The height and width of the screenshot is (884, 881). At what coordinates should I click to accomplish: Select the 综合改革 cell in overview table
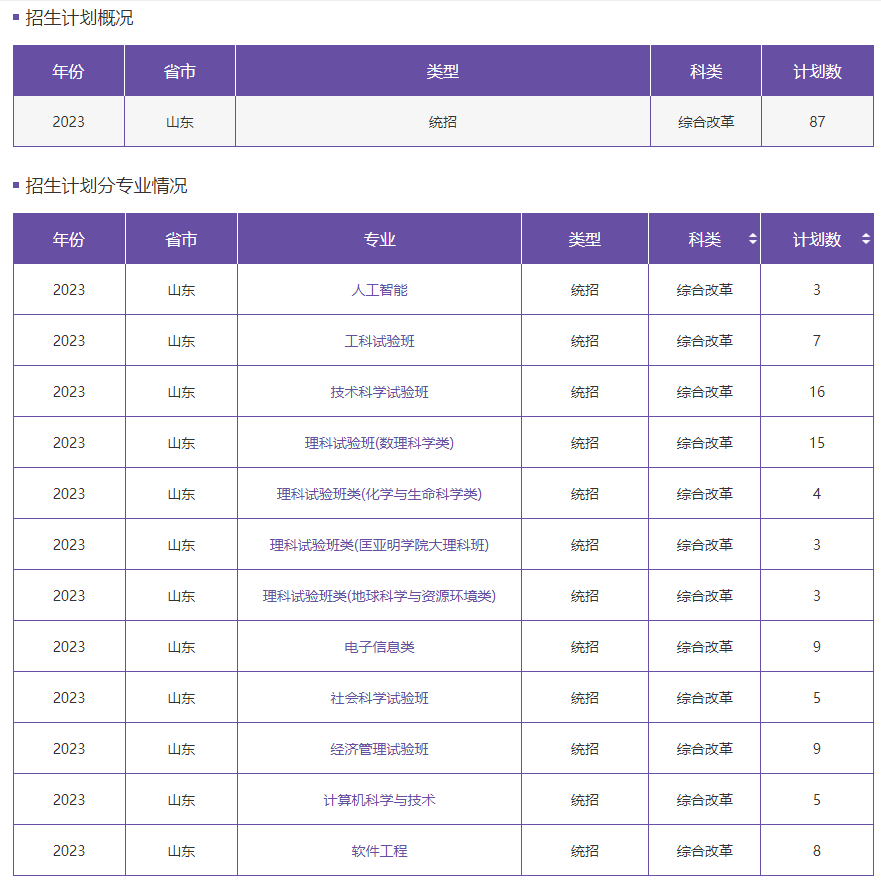click(706, 122)
